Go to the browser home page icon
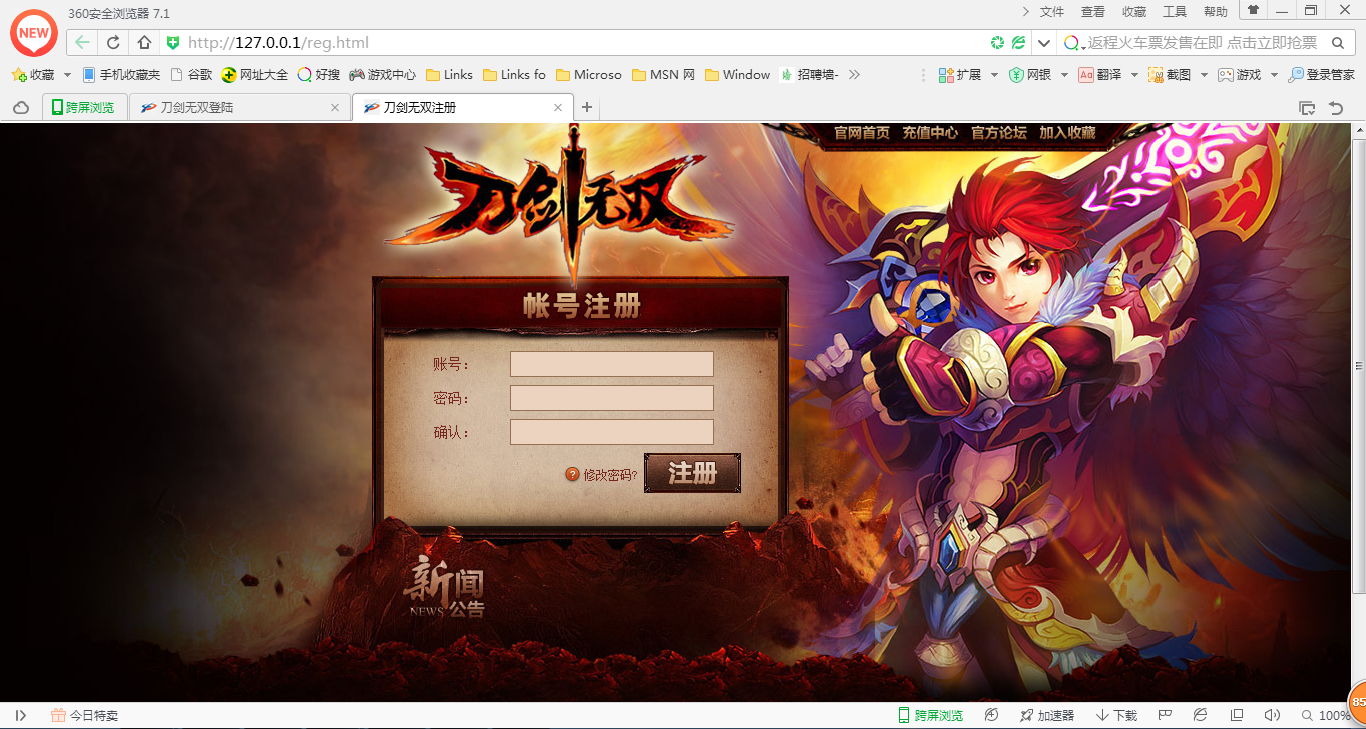The height and width of the screenshot is (729, 1366). tap(144, 43)
